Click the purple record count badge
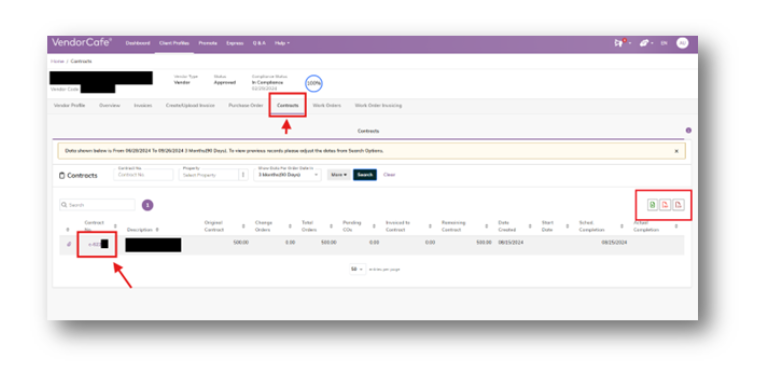The width and height of the screenshot is (775, 391). (147, 205)
